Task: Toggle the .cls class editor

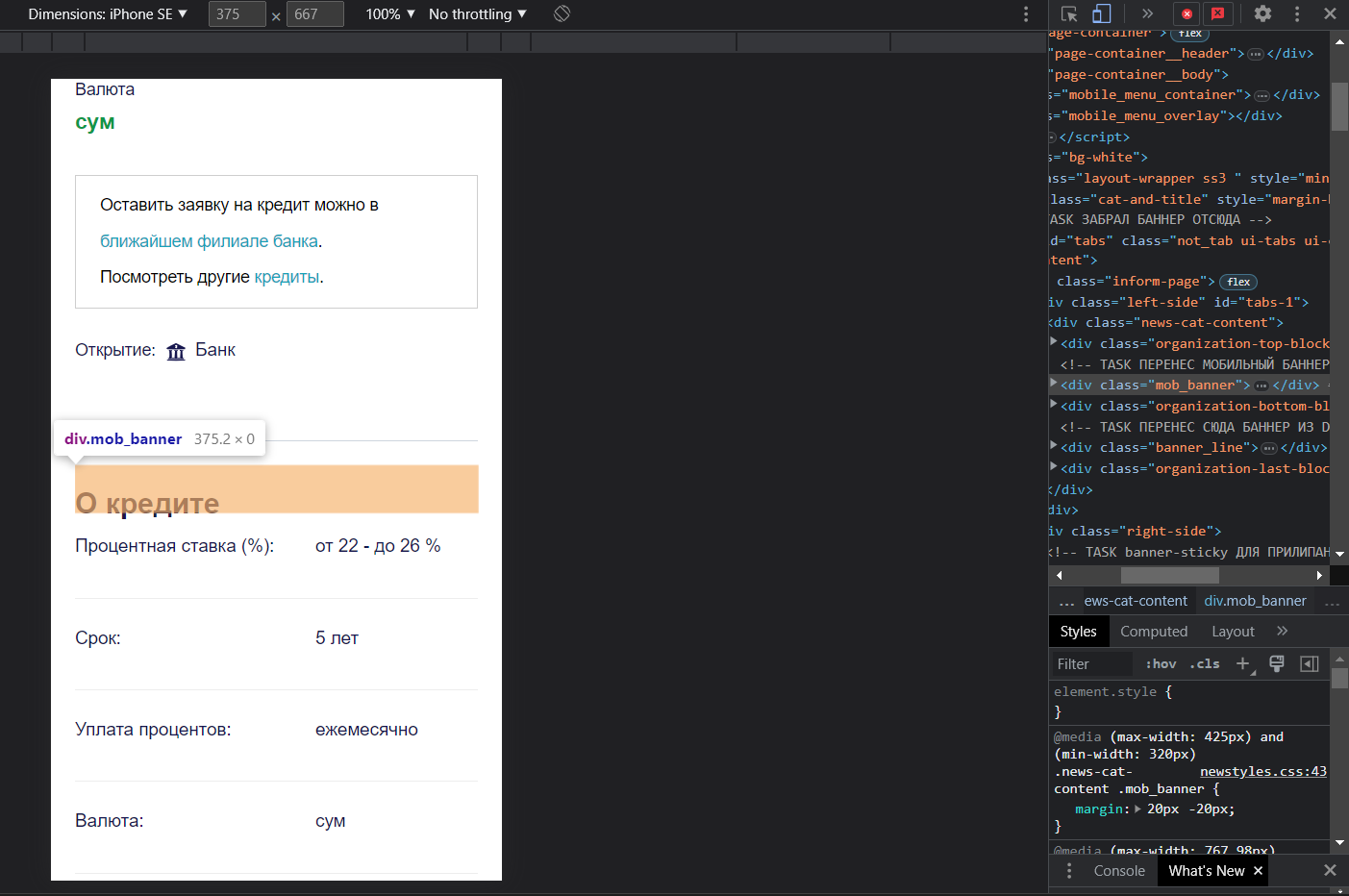Action: pos(1205,664)
